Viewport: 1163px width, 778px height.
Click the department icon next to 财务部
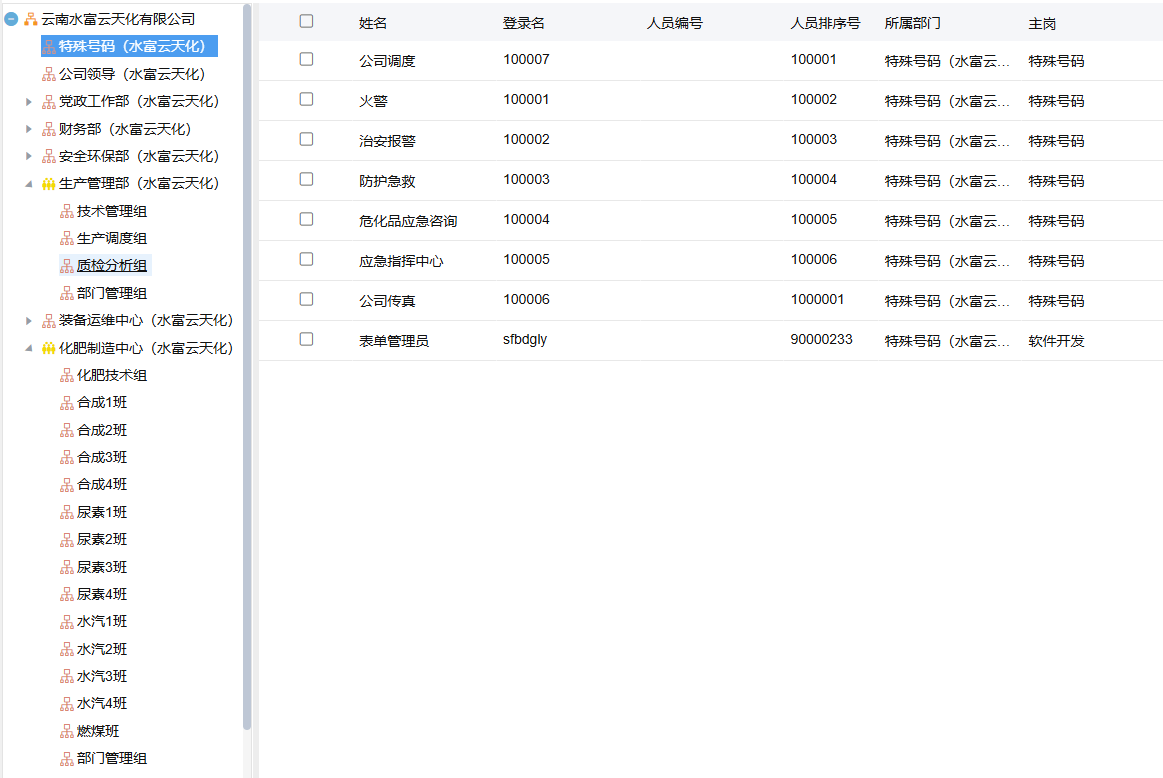(x=49, y=129)
